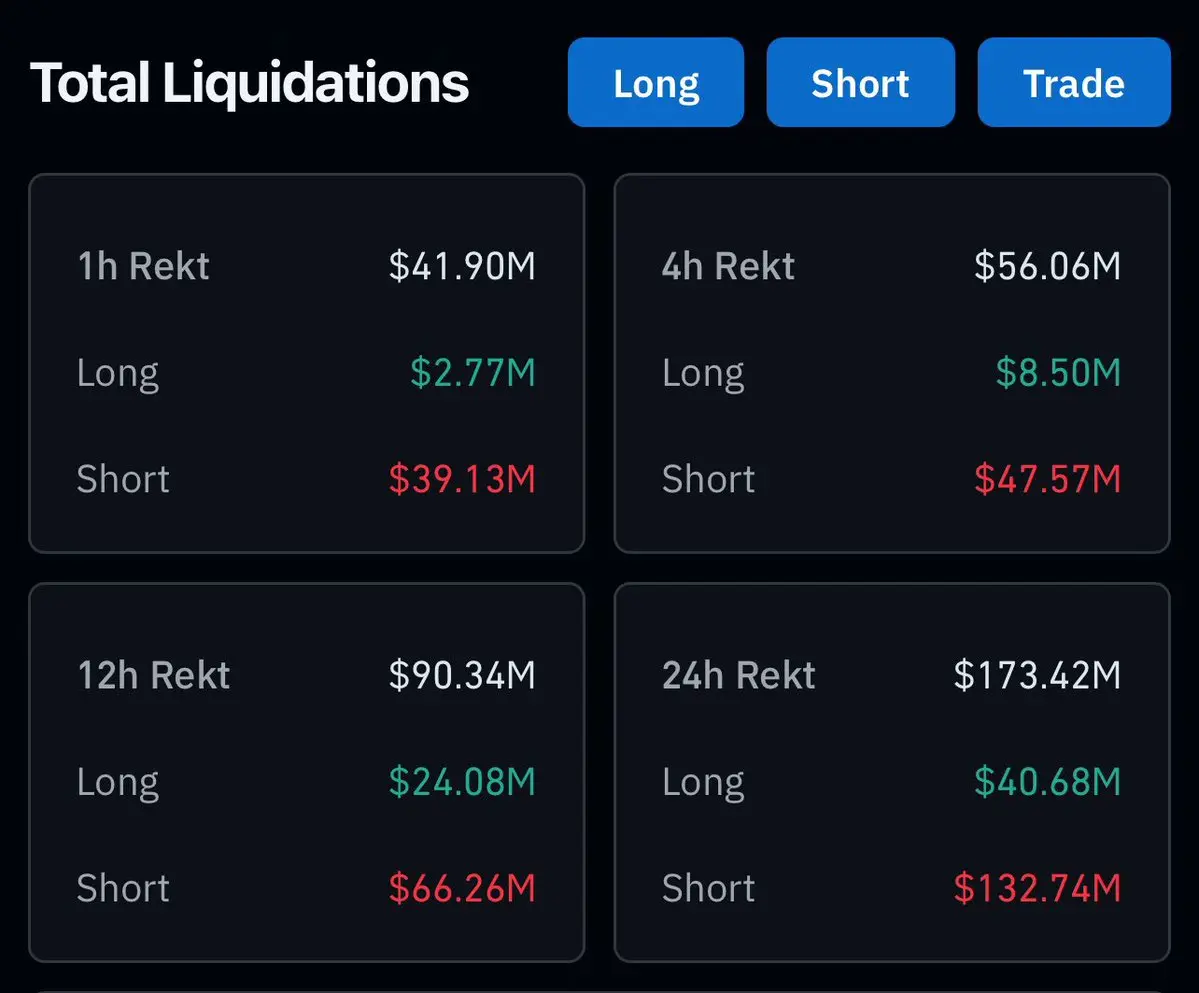The image size is (1199, 993).
Task: Select the 4h long value $8.50M
Action: click(1058, 372)
